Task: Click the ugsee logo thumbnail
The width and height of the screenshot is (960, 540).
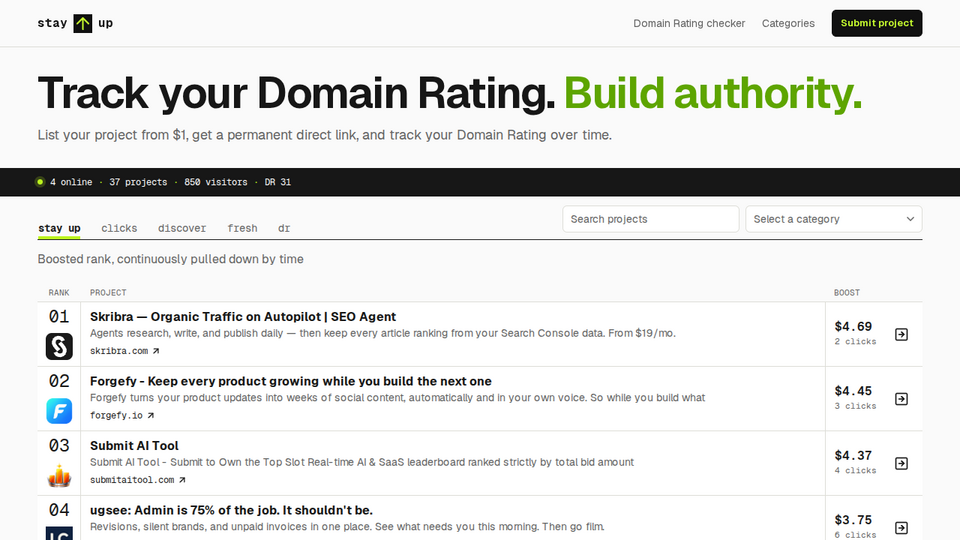Action: (59, 533)
